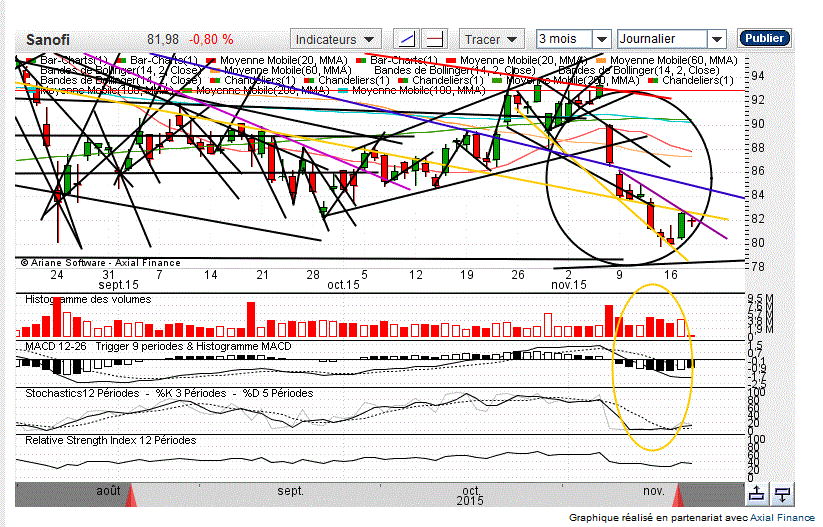Screen dimensions: 823x527
Task: Click the MACD 12-26 indicator label
Action: pos(55,346)
